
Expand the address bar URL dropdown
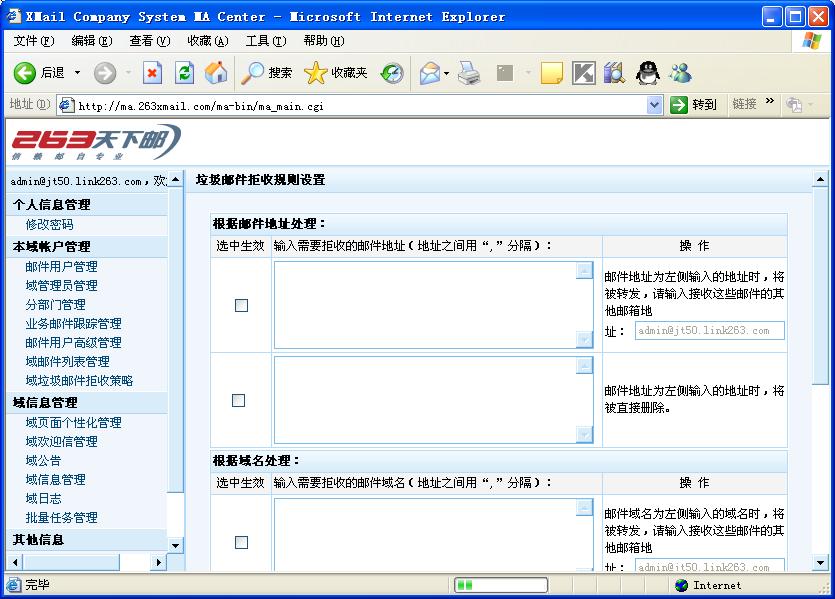(654, 105)
